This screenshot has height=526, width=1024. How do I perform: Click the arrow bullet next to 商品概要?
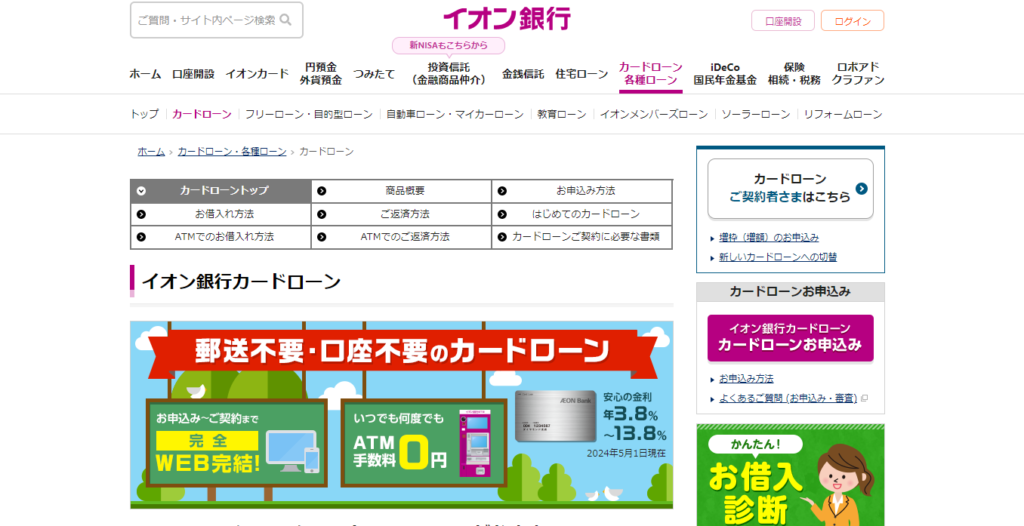(321, 191)
